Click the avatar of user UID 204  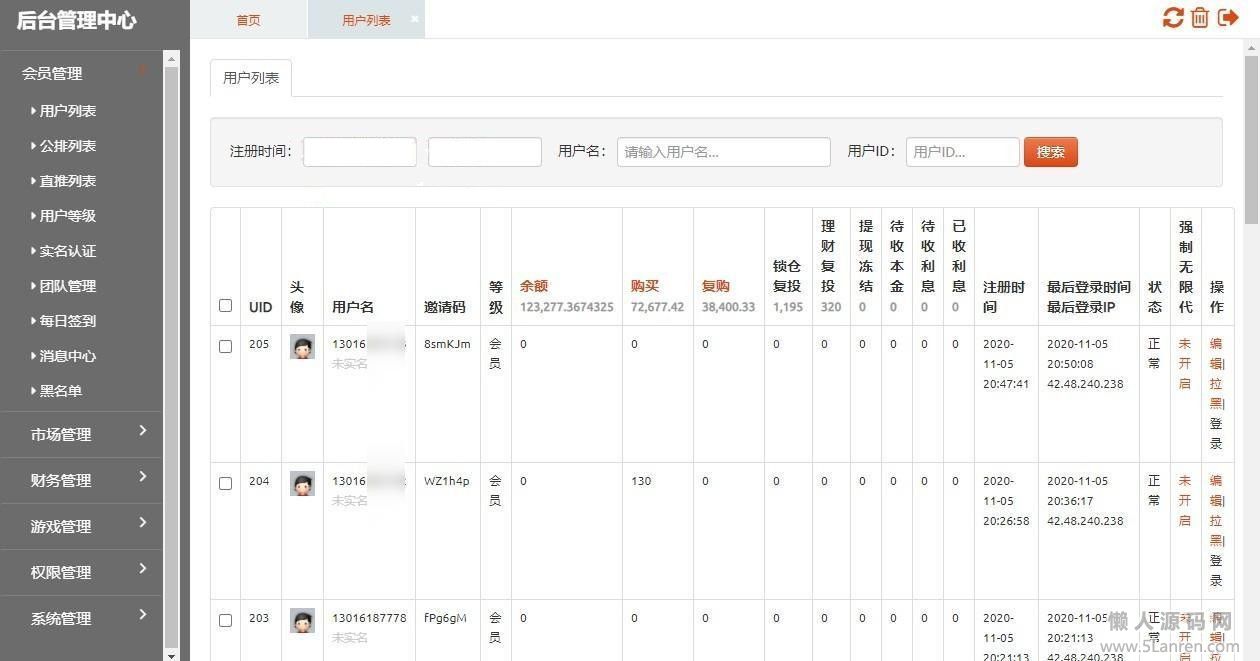[302, 484]
